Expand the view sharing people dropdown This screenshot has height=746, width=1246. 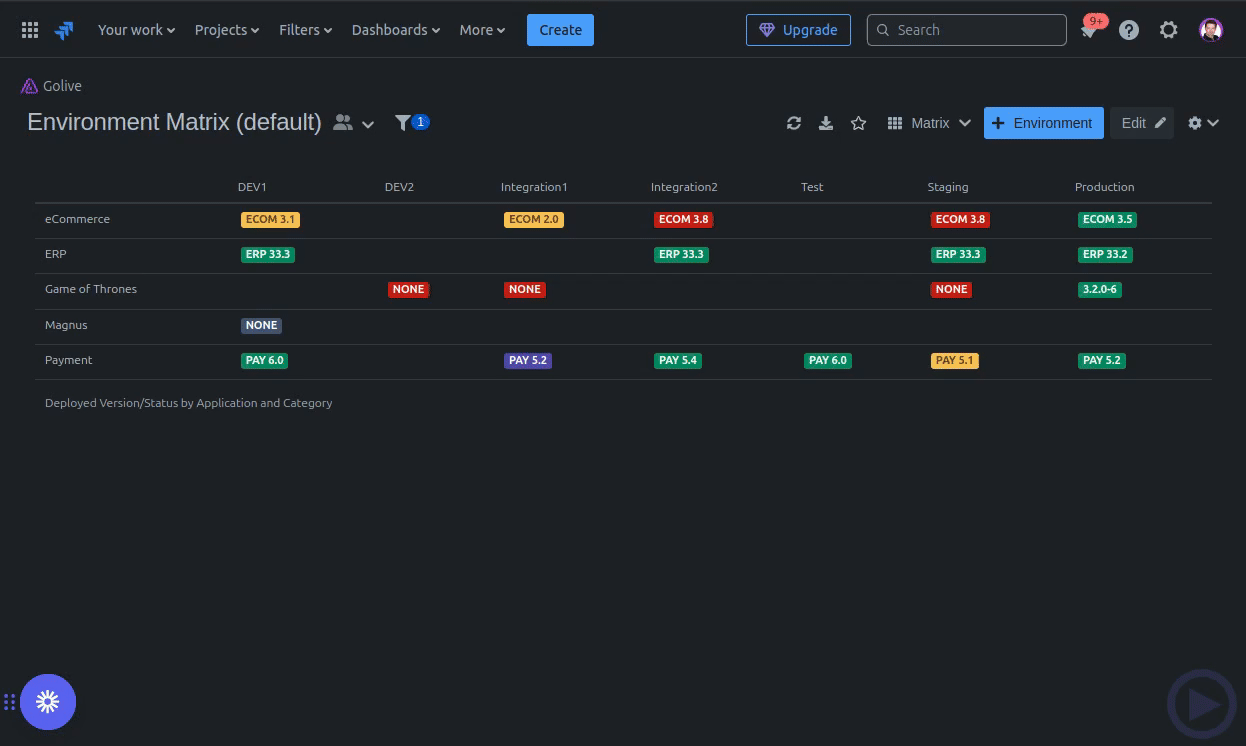[353, 123]
